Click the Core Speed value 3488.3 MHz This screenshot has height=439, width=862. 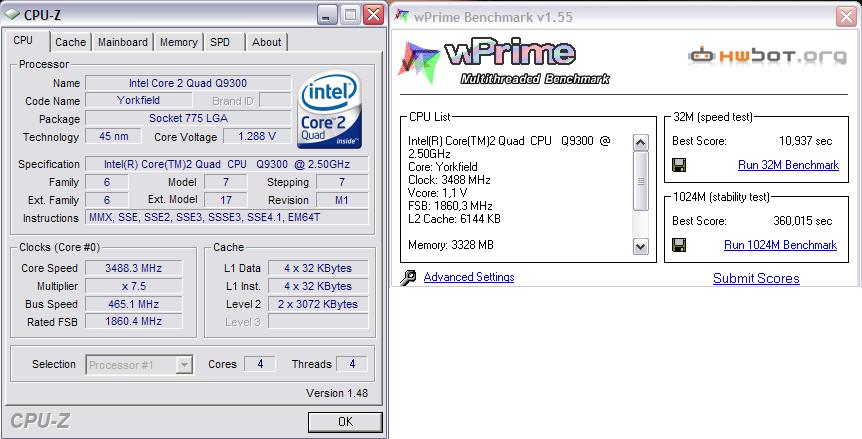[x=134, y=268]
